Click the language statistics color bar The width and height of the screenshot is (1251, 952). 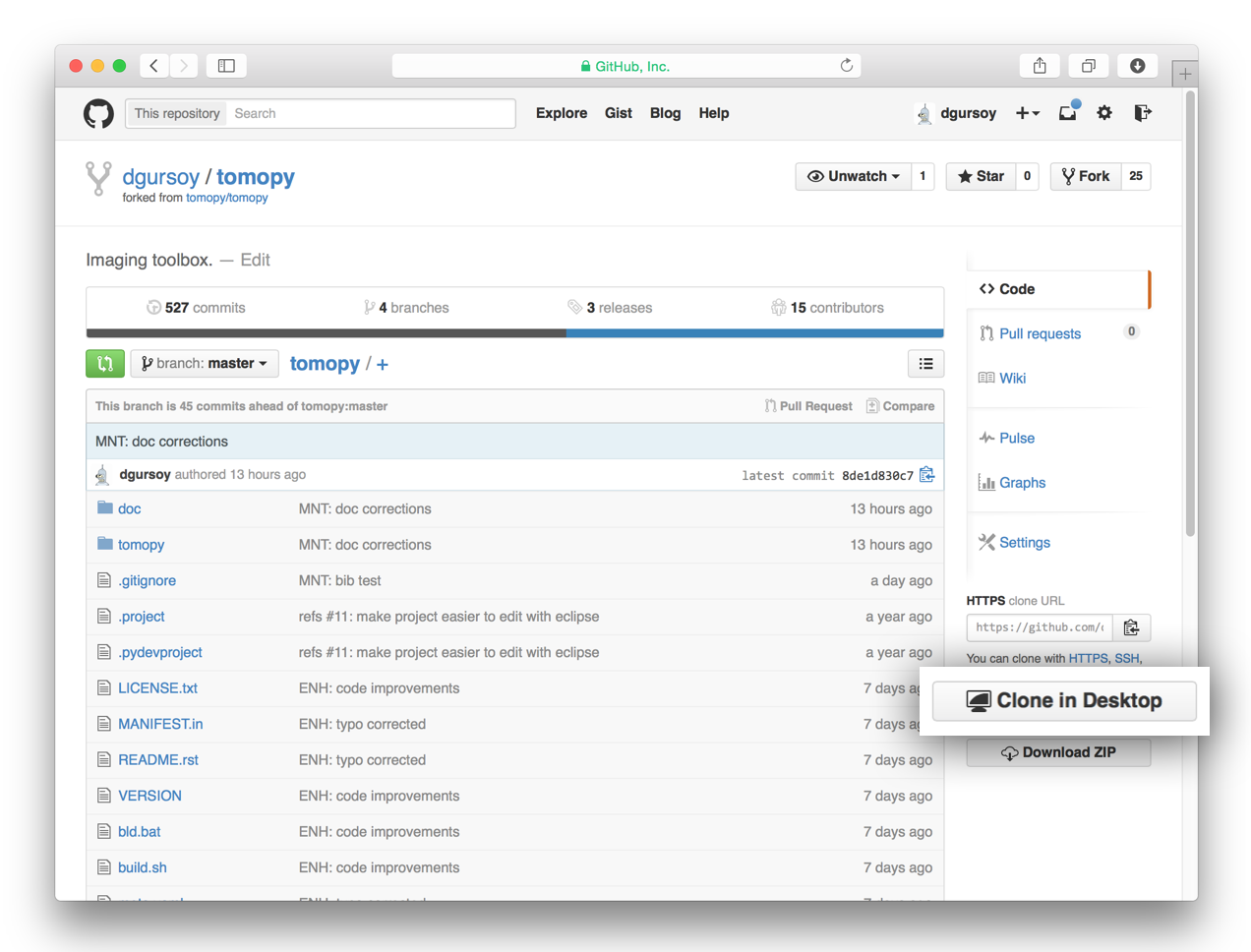pyautogui.click(x=514, y=333)
